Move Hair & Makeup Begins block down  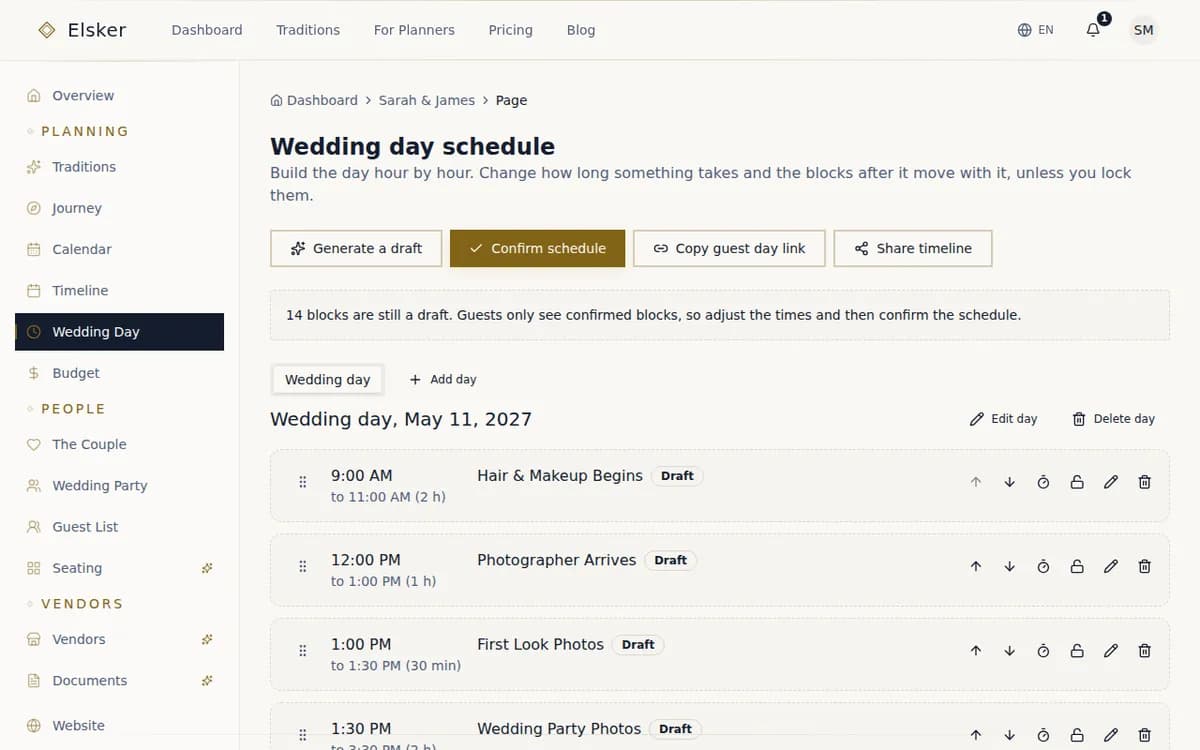[x=1009, y=482]
